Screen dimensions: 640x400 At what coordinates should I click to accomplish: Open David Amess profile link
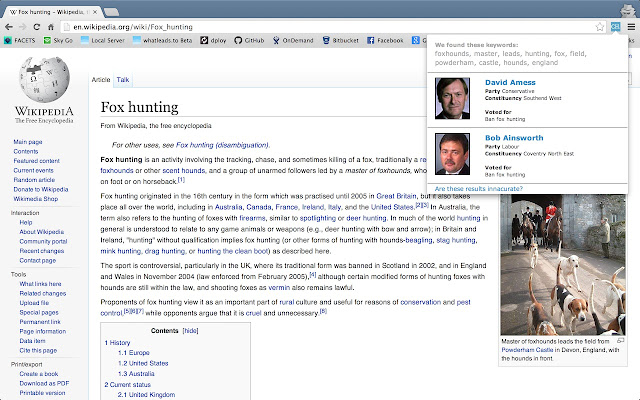pos(510,82)
